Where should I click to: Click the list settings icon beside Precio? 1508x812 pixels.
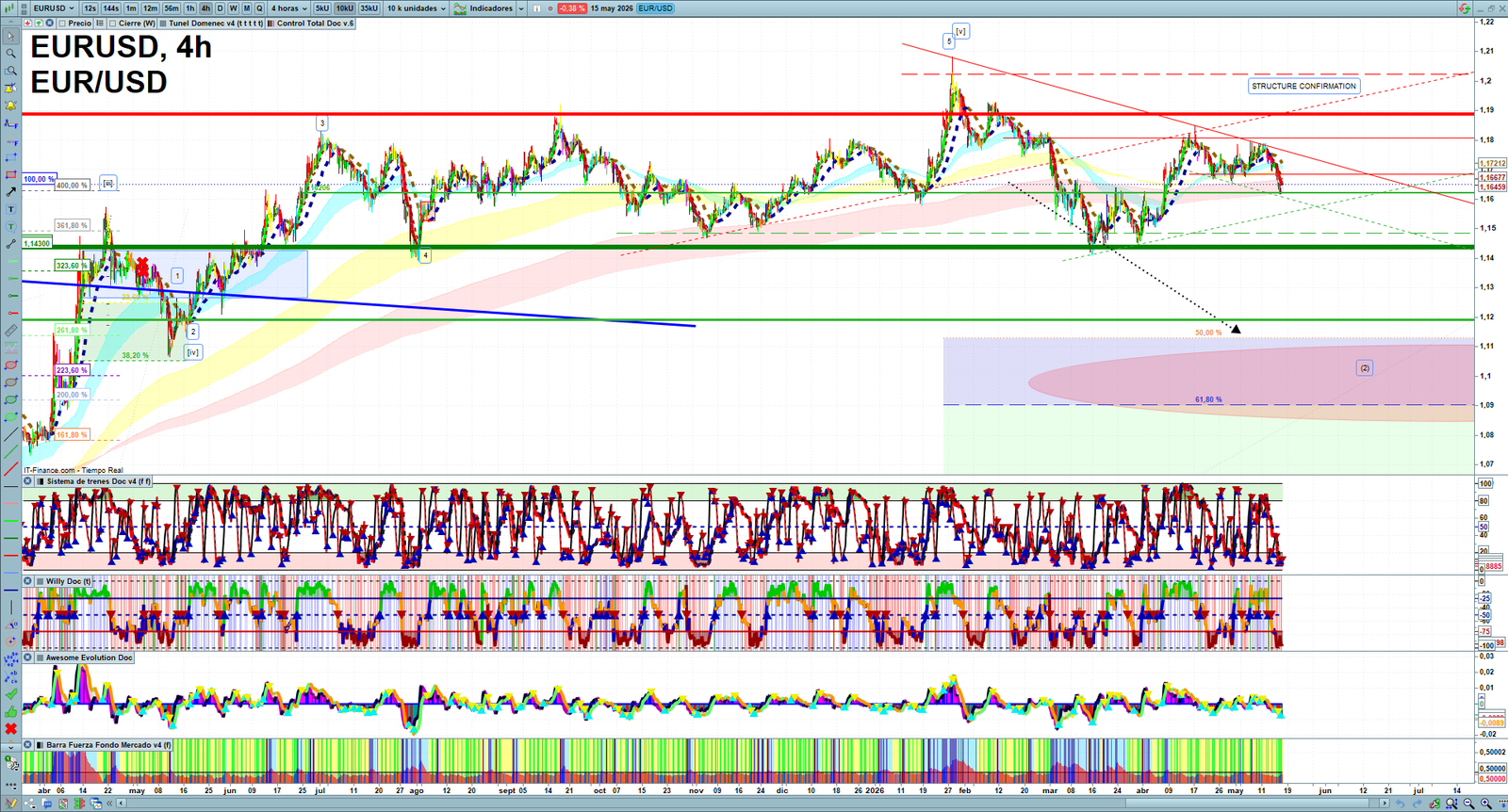(100, 24)
